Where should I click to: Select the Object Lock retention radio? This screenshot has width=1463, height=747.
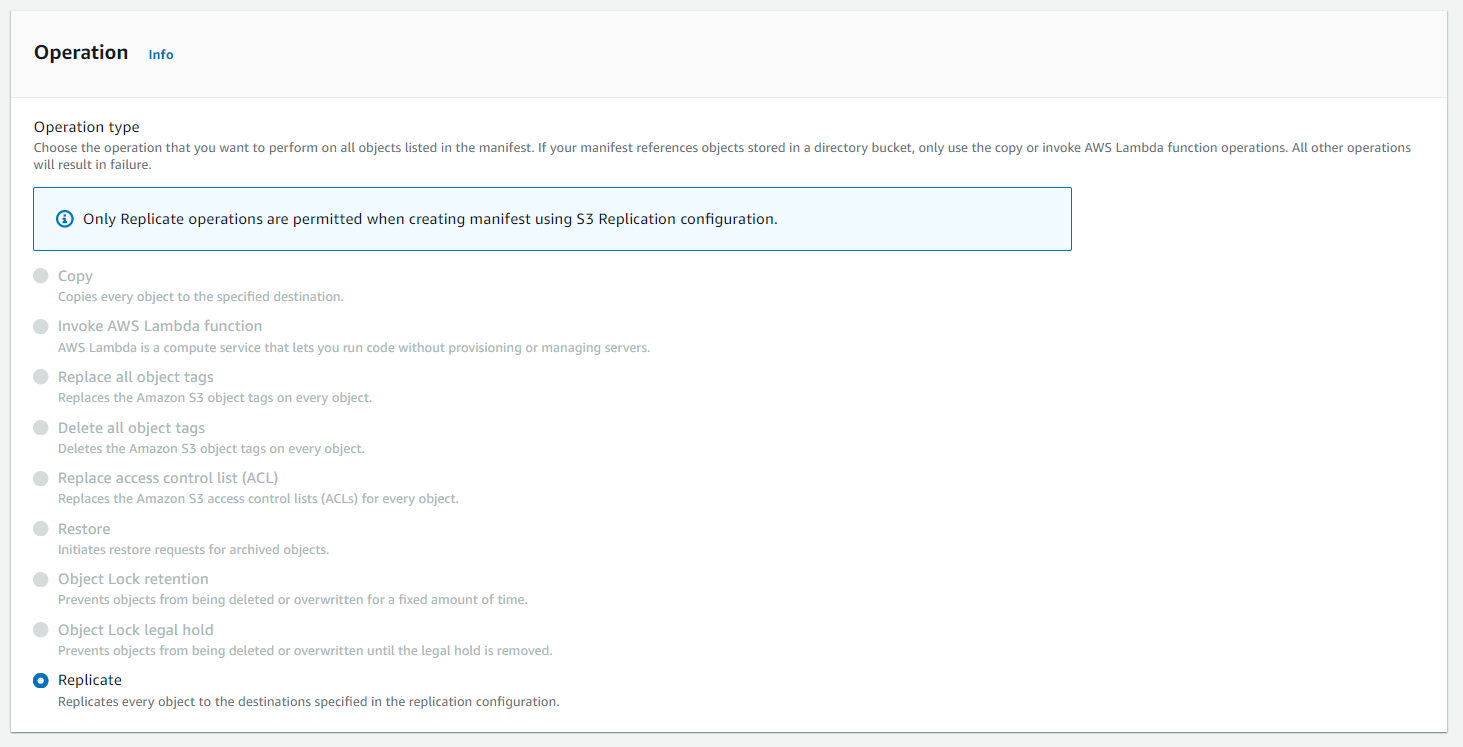pos(41,579)
